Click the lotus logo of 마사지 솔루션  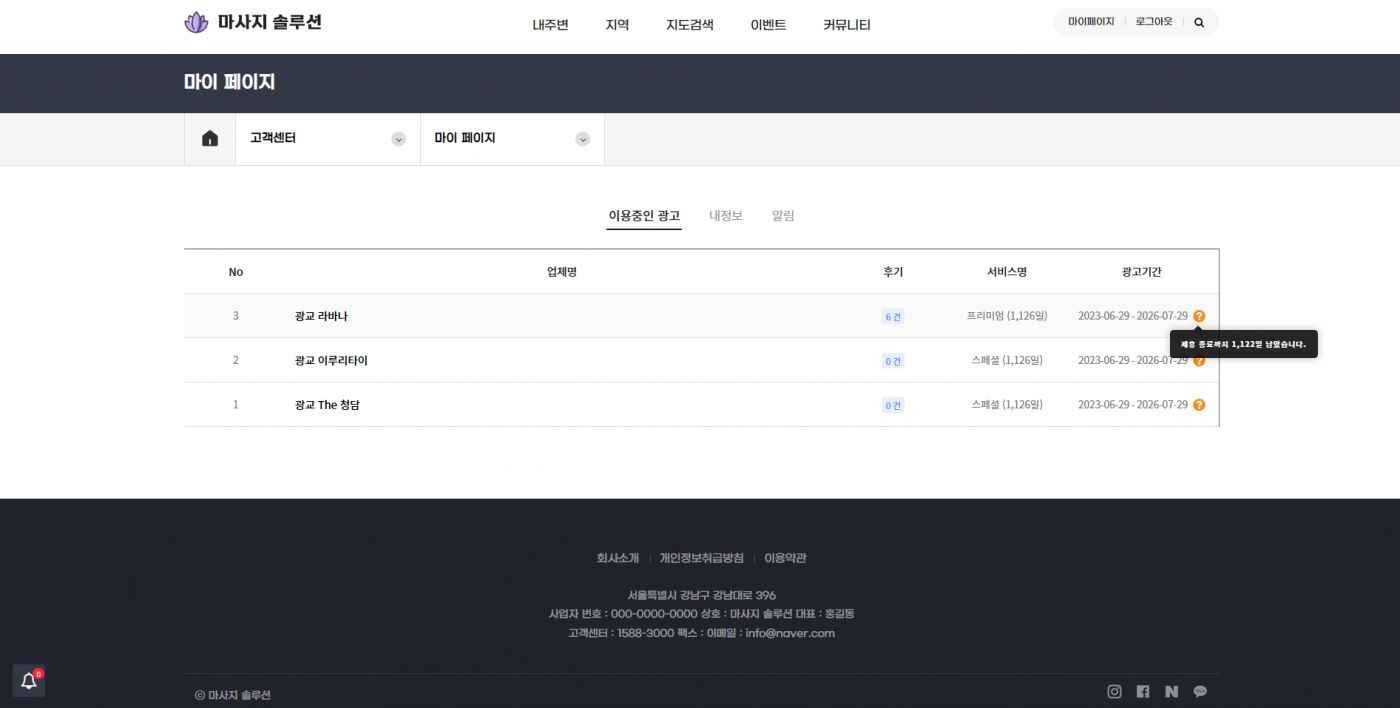pyautogui.click(x=196, y=22)
